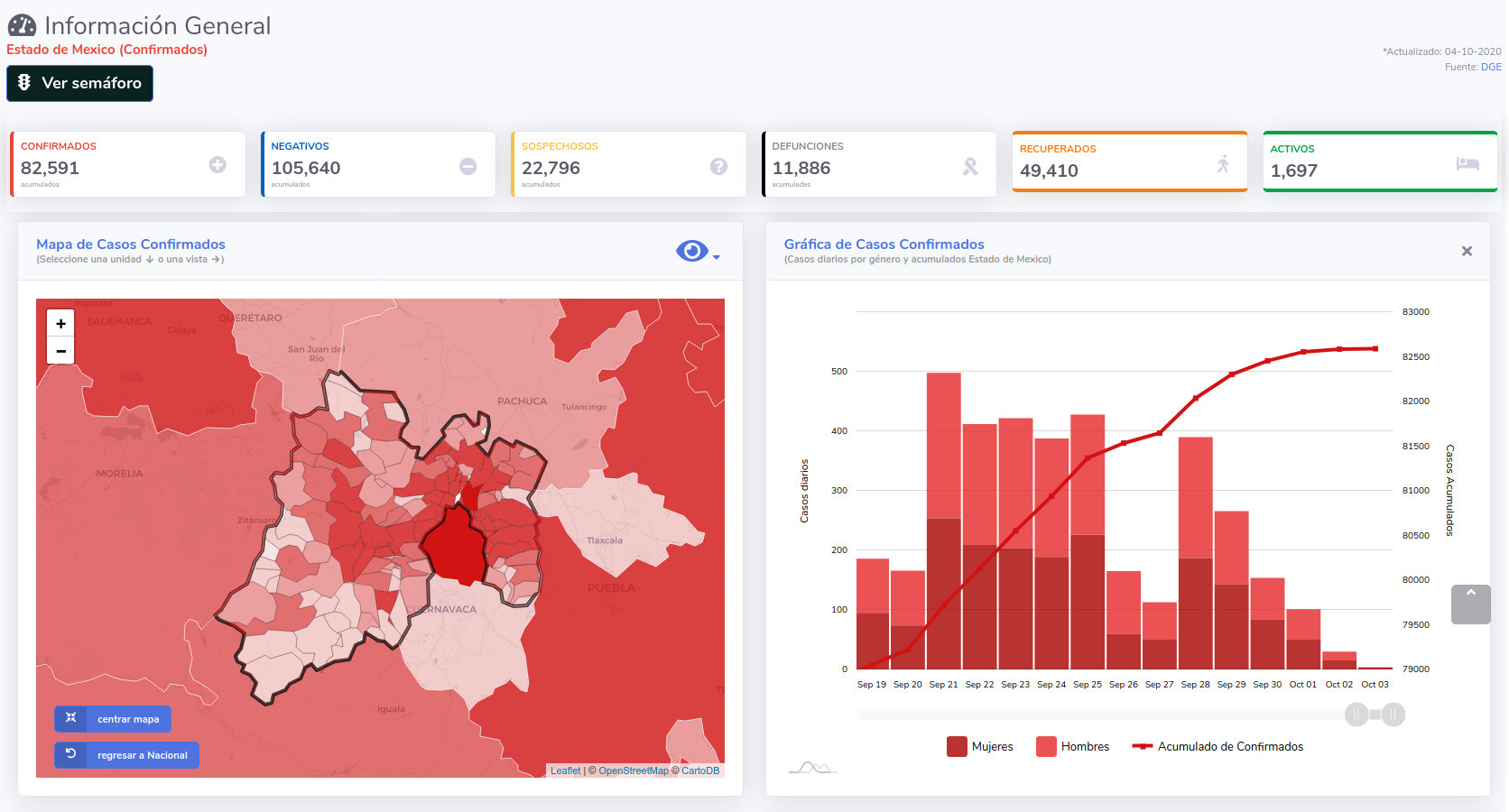Click the plus icon on Confirmados card
This screenshot has height=812, width=1509.
pyautogui.click(x=218, y=164)
